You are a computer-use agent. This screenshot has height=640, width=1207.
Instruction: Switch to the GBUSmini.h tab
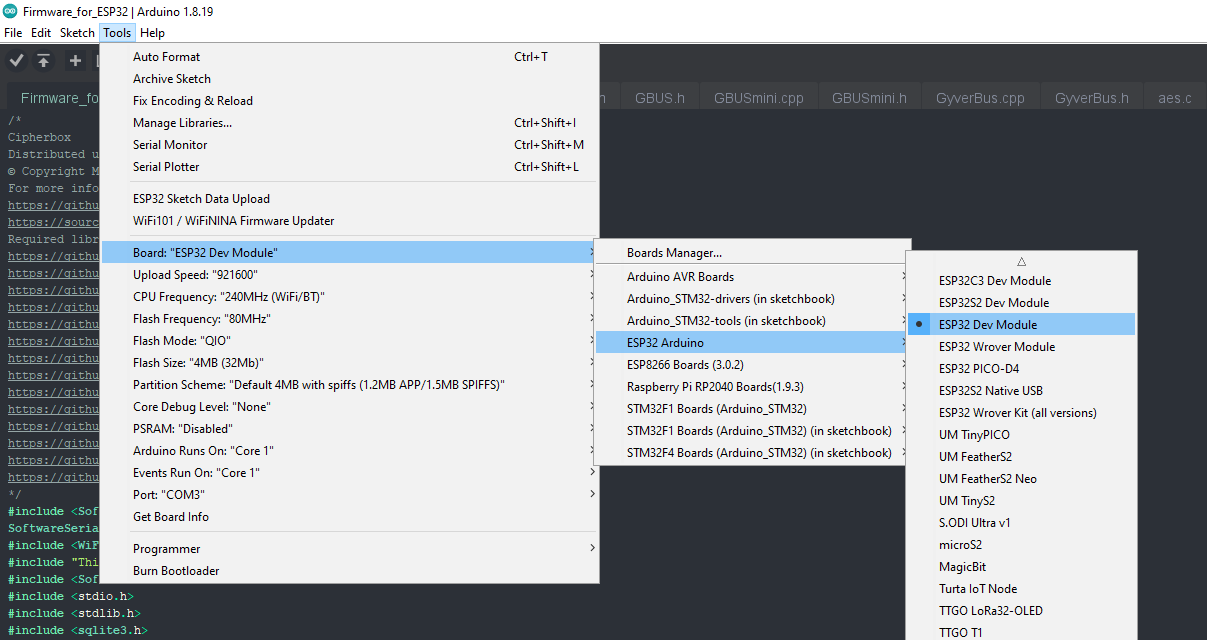click(869, 98)
